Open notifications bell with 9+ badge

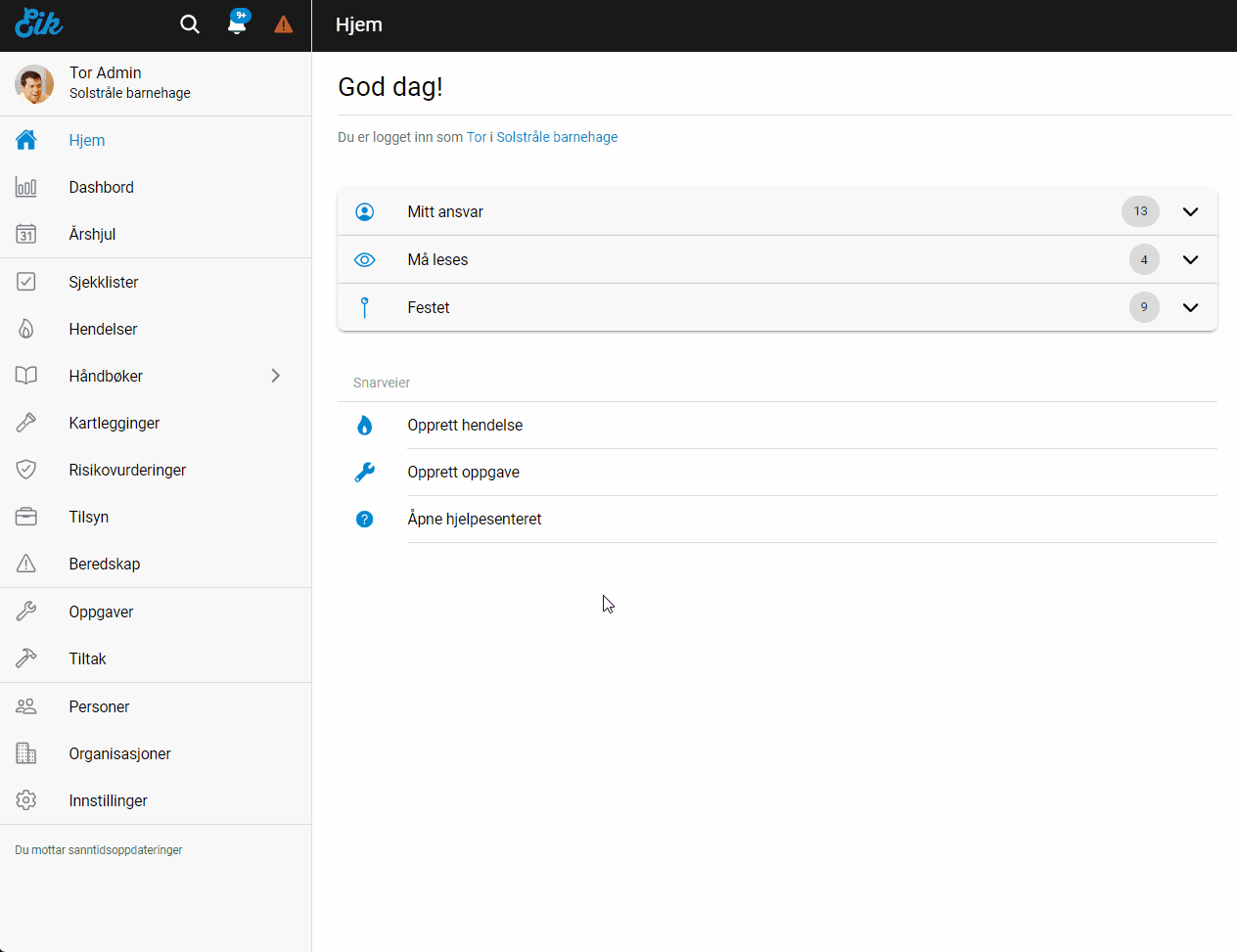(237, 24)
